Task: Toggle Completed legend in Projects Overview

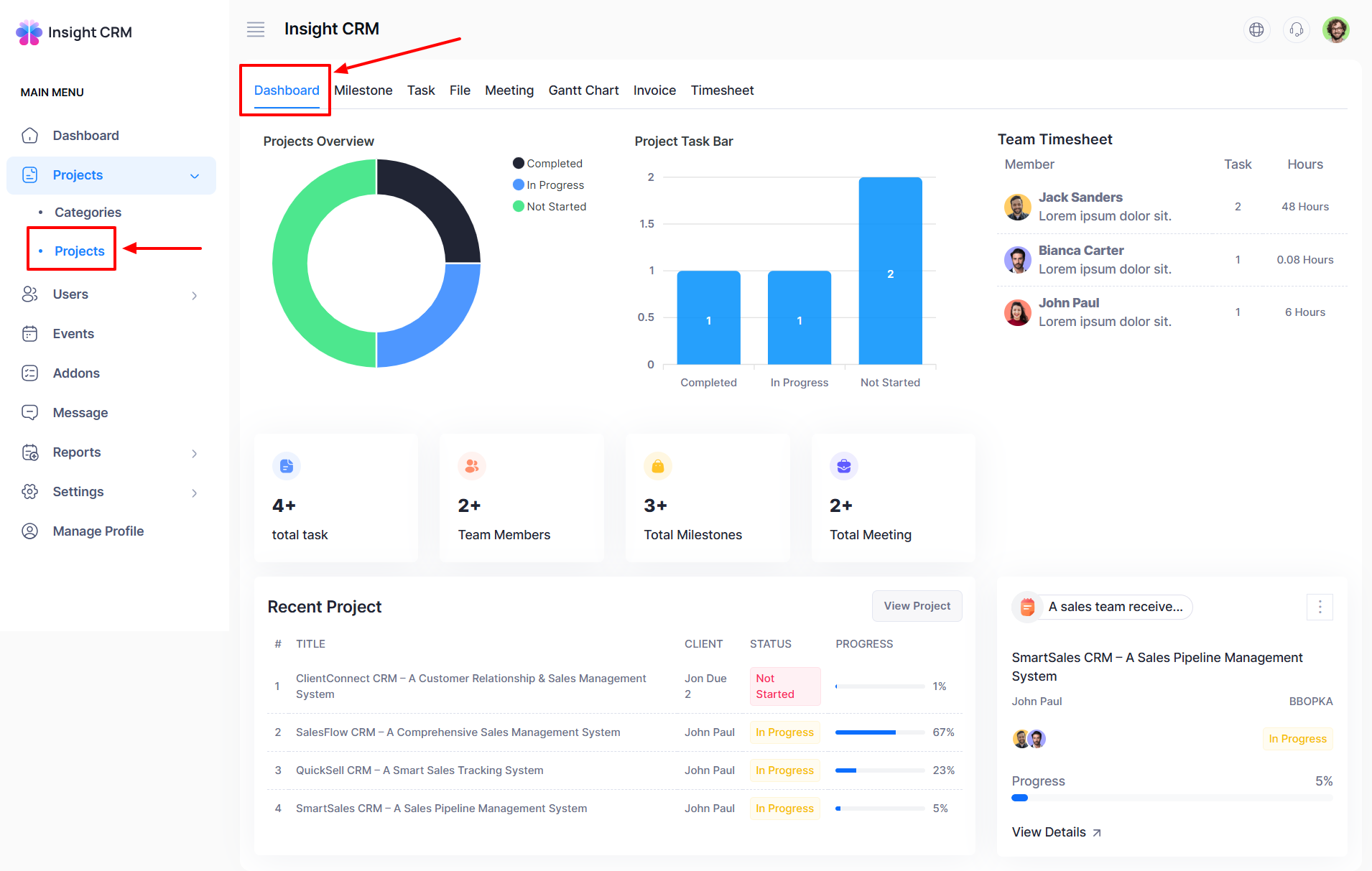Action: [548, 164]
